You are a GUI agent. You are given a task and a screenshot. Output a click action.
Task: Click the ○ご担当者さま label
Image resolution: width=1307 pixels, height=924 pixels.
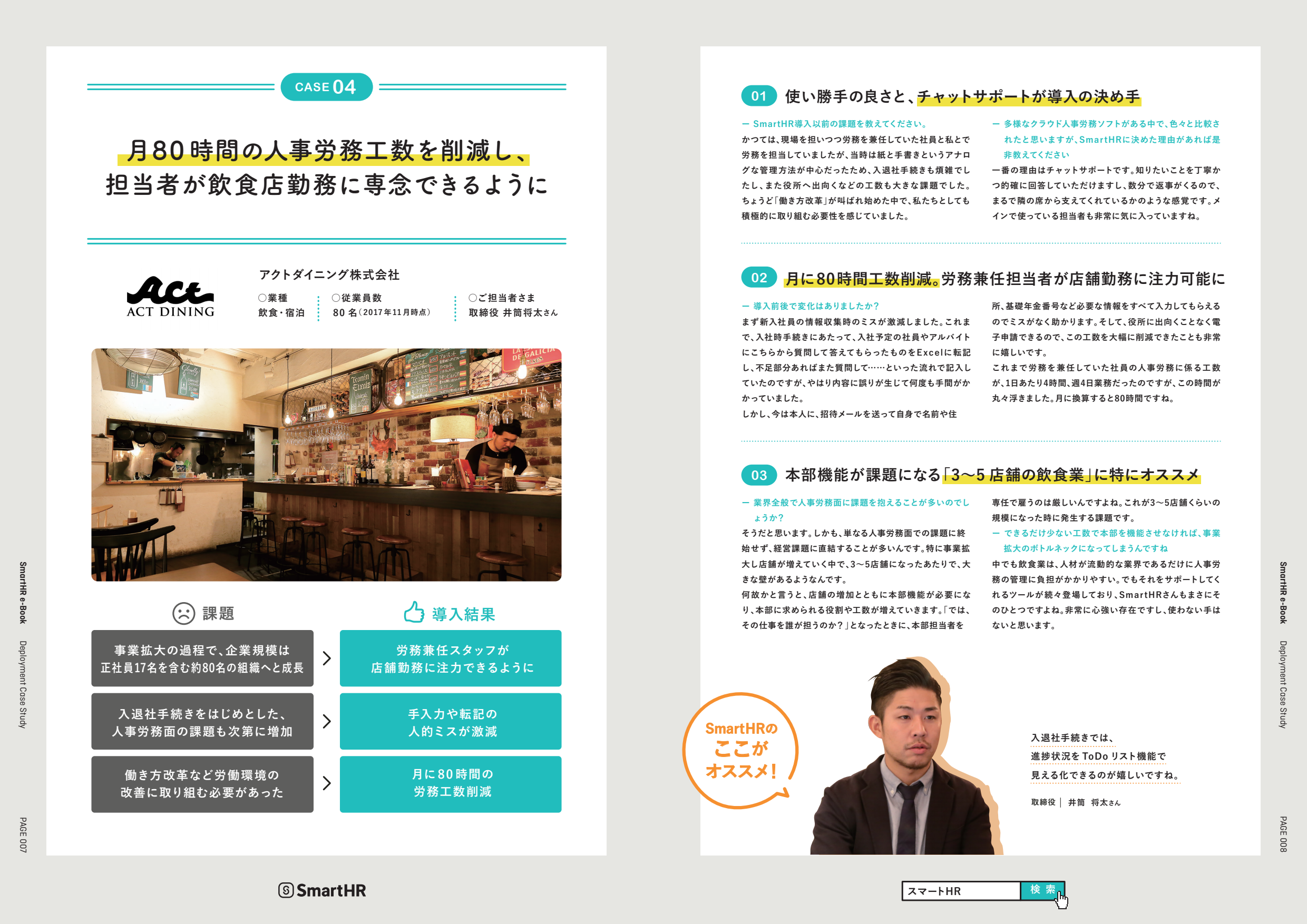click(502, 298)
